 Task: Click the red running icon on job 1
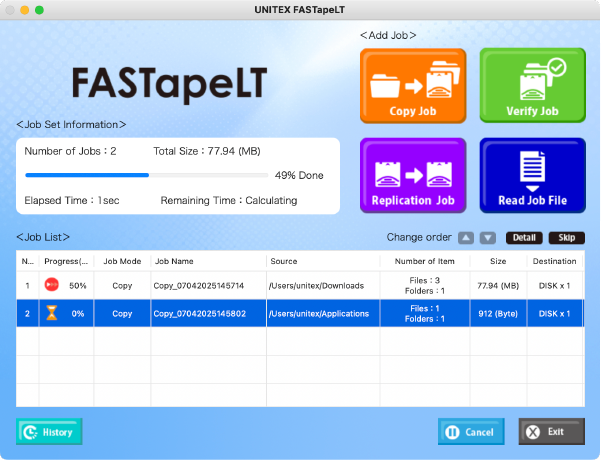(x=52, y=285)
